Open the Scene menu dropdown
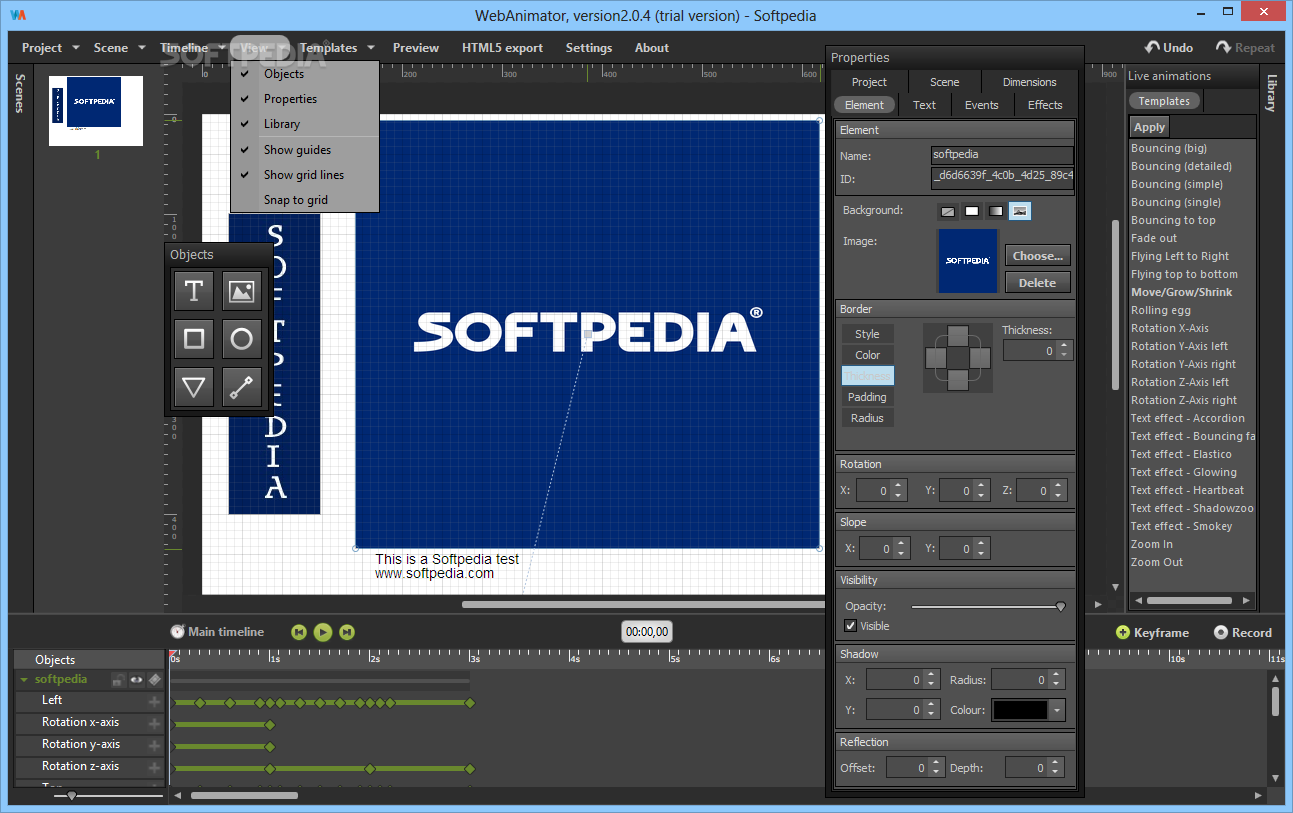1293x813 pixels. click(x=119, y=47)
